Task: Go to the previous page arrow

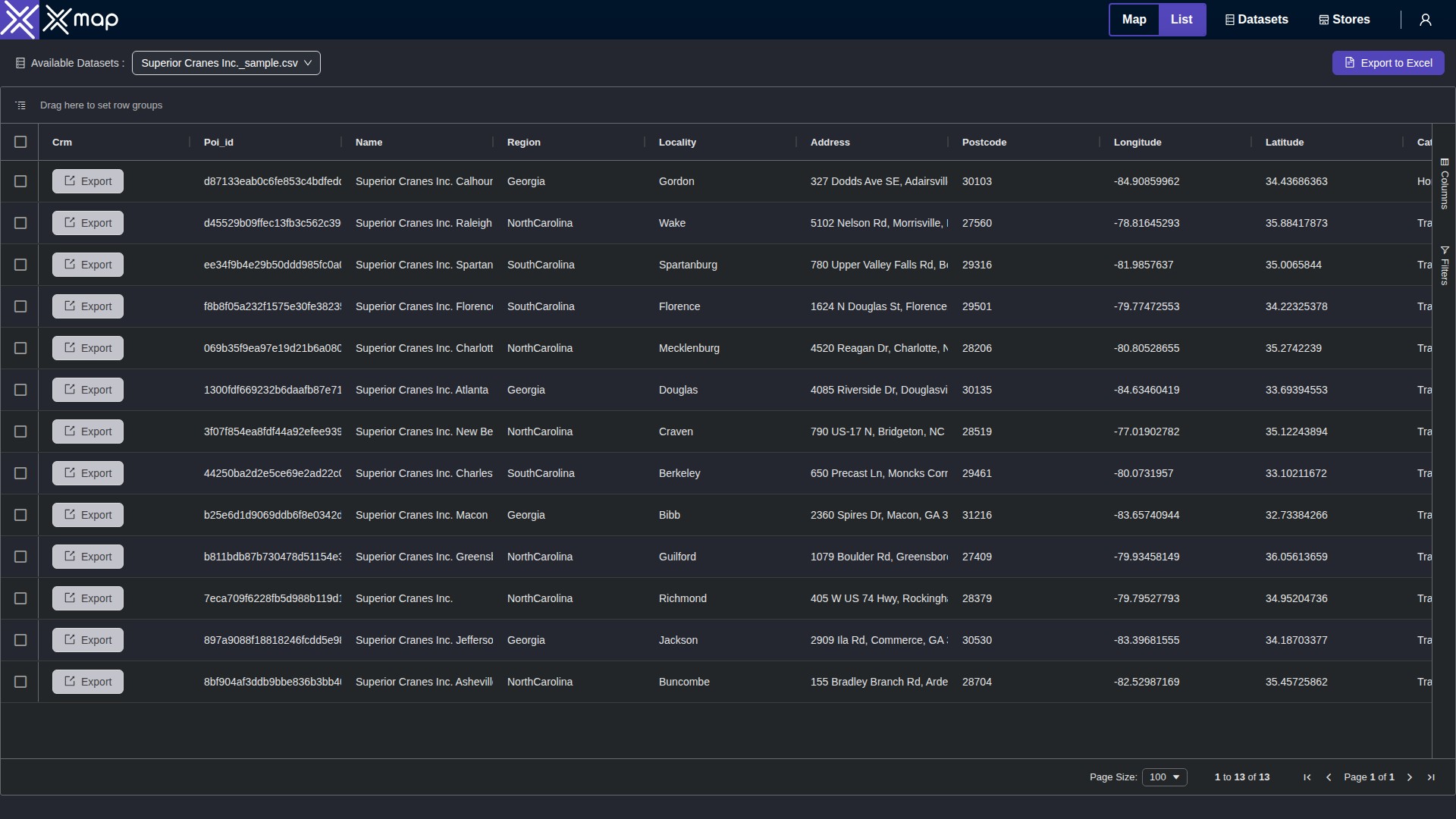Action: (1329, 777)
